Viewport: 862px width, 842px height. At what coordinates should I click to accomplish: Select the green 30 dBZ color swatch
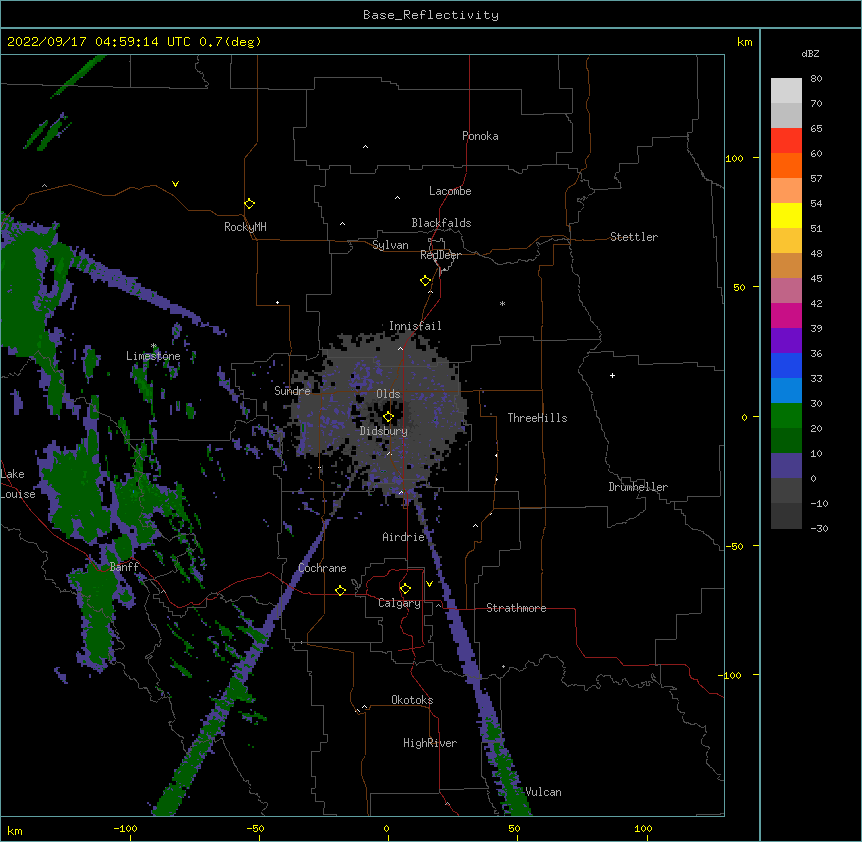786,416
